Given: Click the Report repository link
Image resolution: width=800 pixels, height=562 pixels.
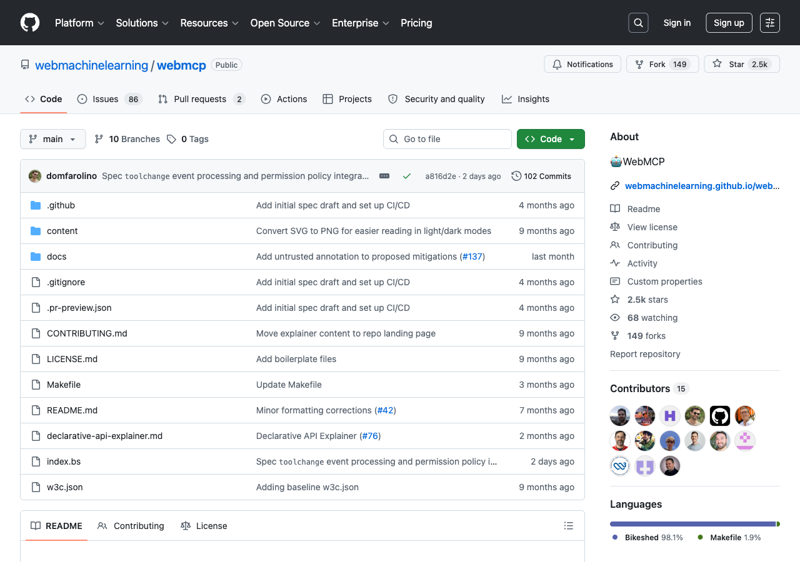Looking at the screenshot, I should coord(645,354).
